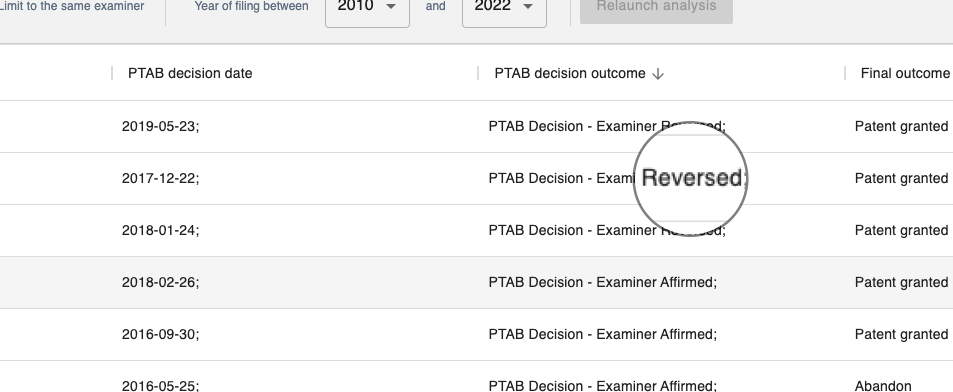Select the highlighted row dated 2018-02-26

(476, 283)
